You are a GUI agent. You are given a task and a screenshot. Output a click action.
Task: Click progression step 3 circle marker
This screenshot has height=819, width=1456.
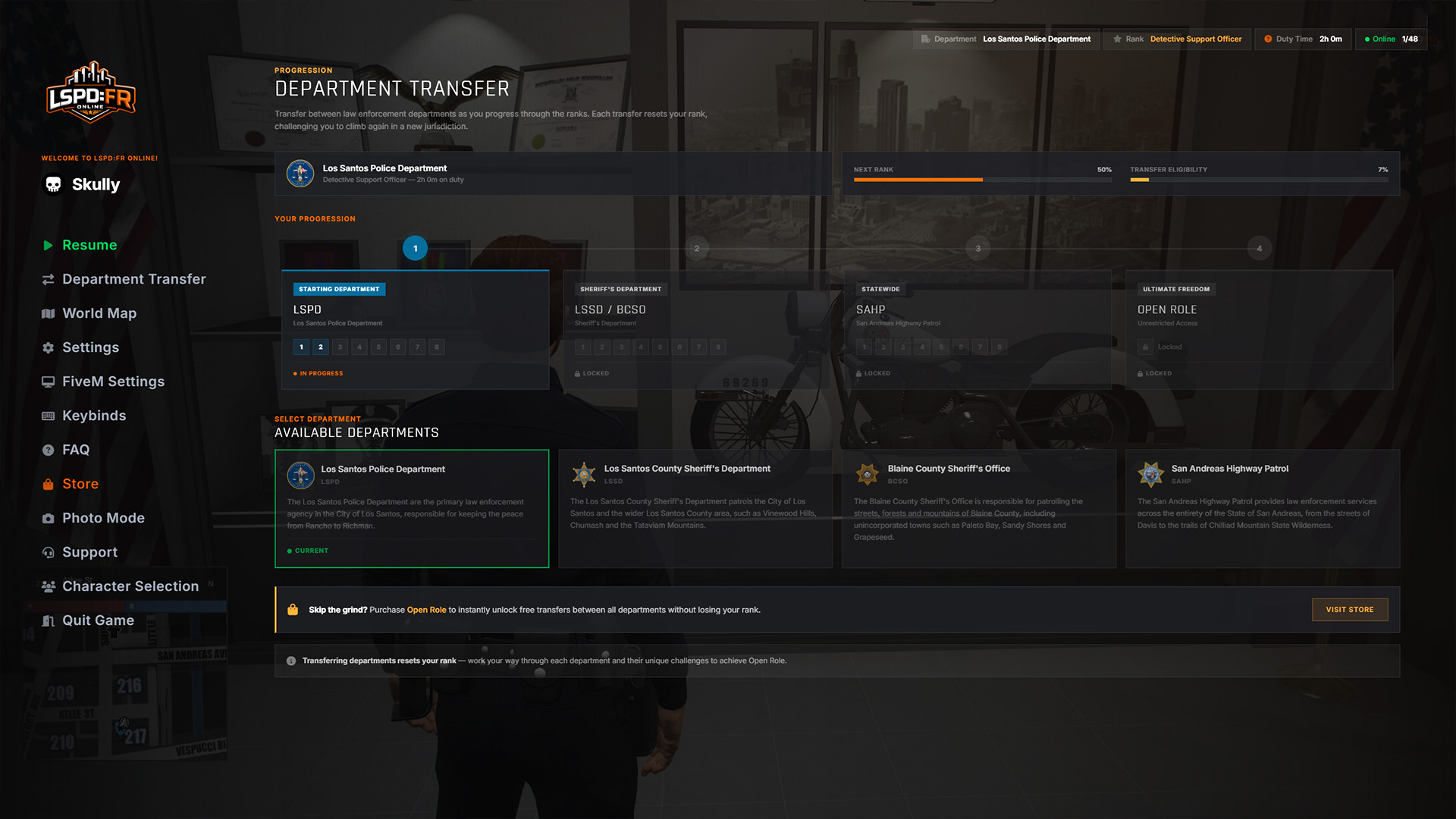pos(978,248)
